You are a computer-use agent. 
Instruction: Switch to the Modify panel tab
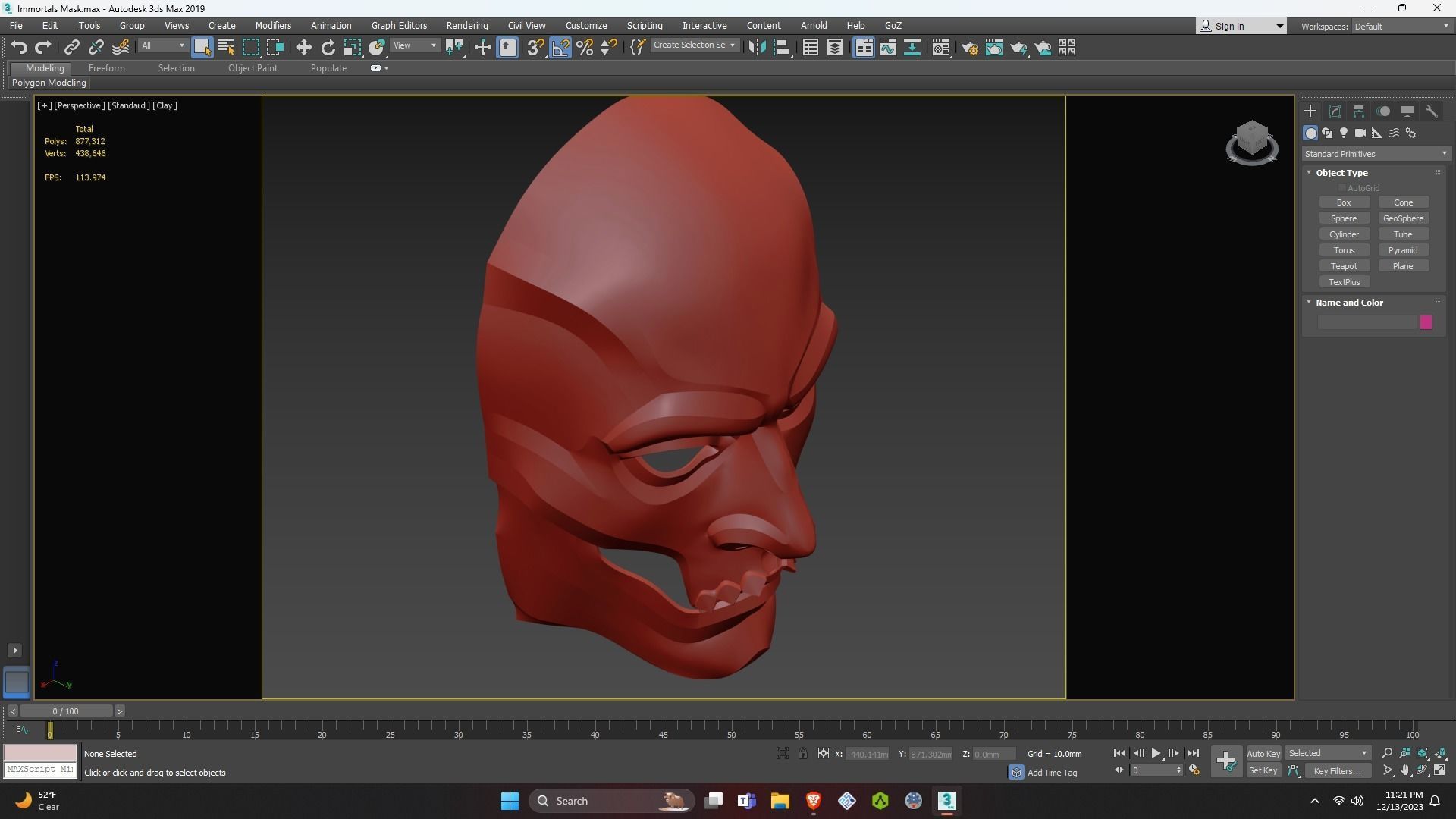pyautogui.click(x=1335, y=111)
